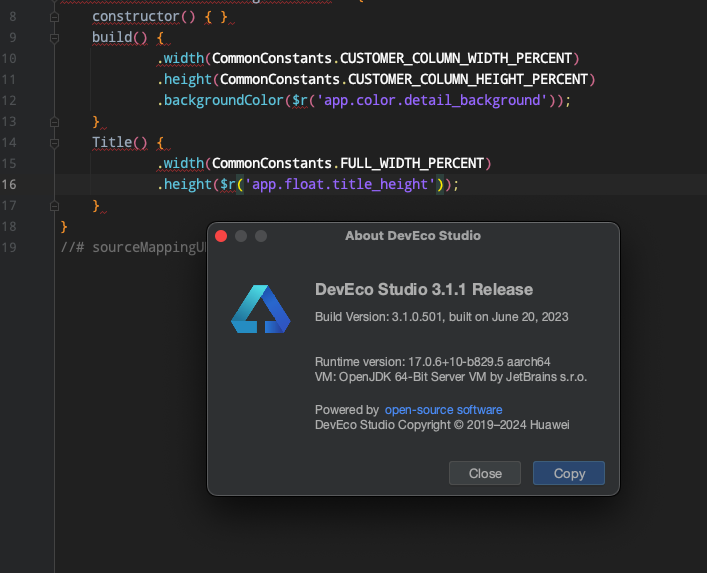Click the DevEco Studio logo icon

[261, 309]
